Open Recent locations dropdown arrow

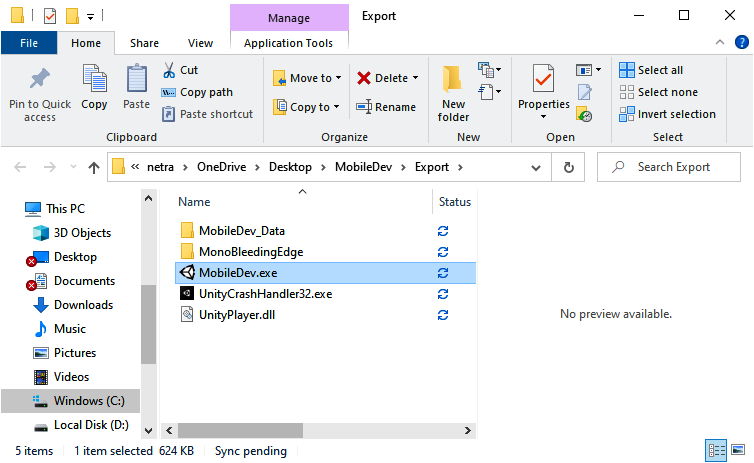(x=73, y=167)
